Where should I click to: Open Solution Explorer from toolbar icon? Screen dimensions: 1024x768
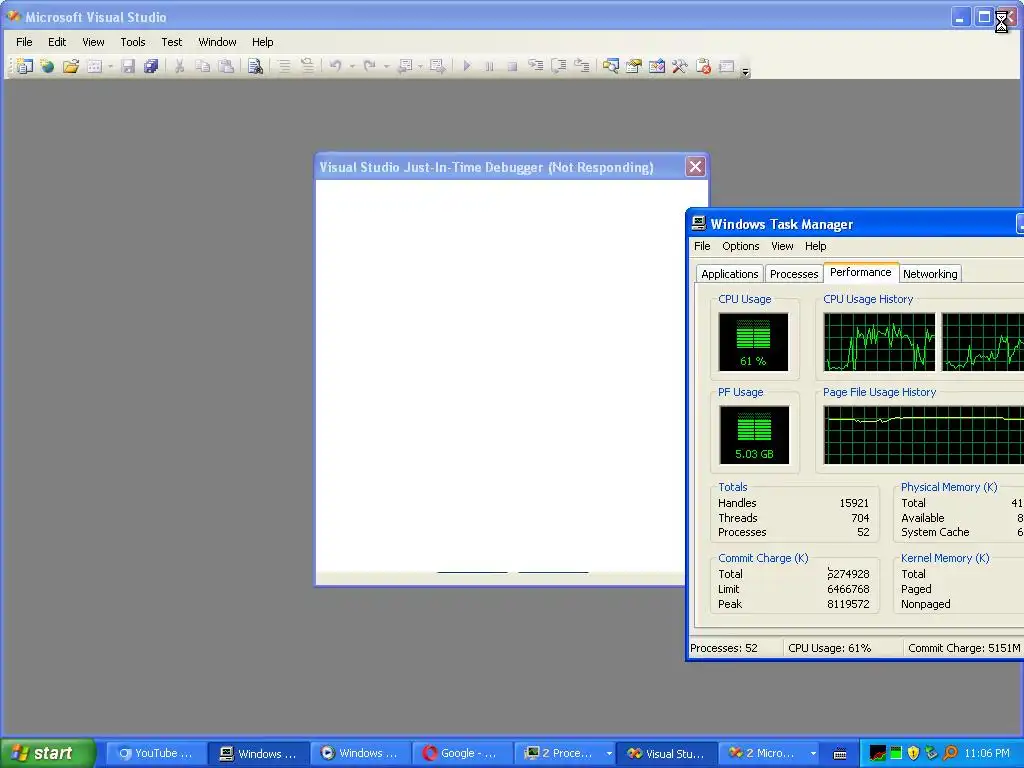pyautogui.click(x=611, y=66)
